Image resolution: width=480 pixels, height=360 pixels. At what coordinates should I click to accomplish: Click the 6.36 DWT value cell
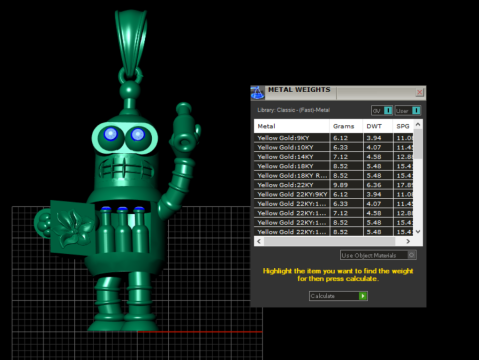[378, 185]
